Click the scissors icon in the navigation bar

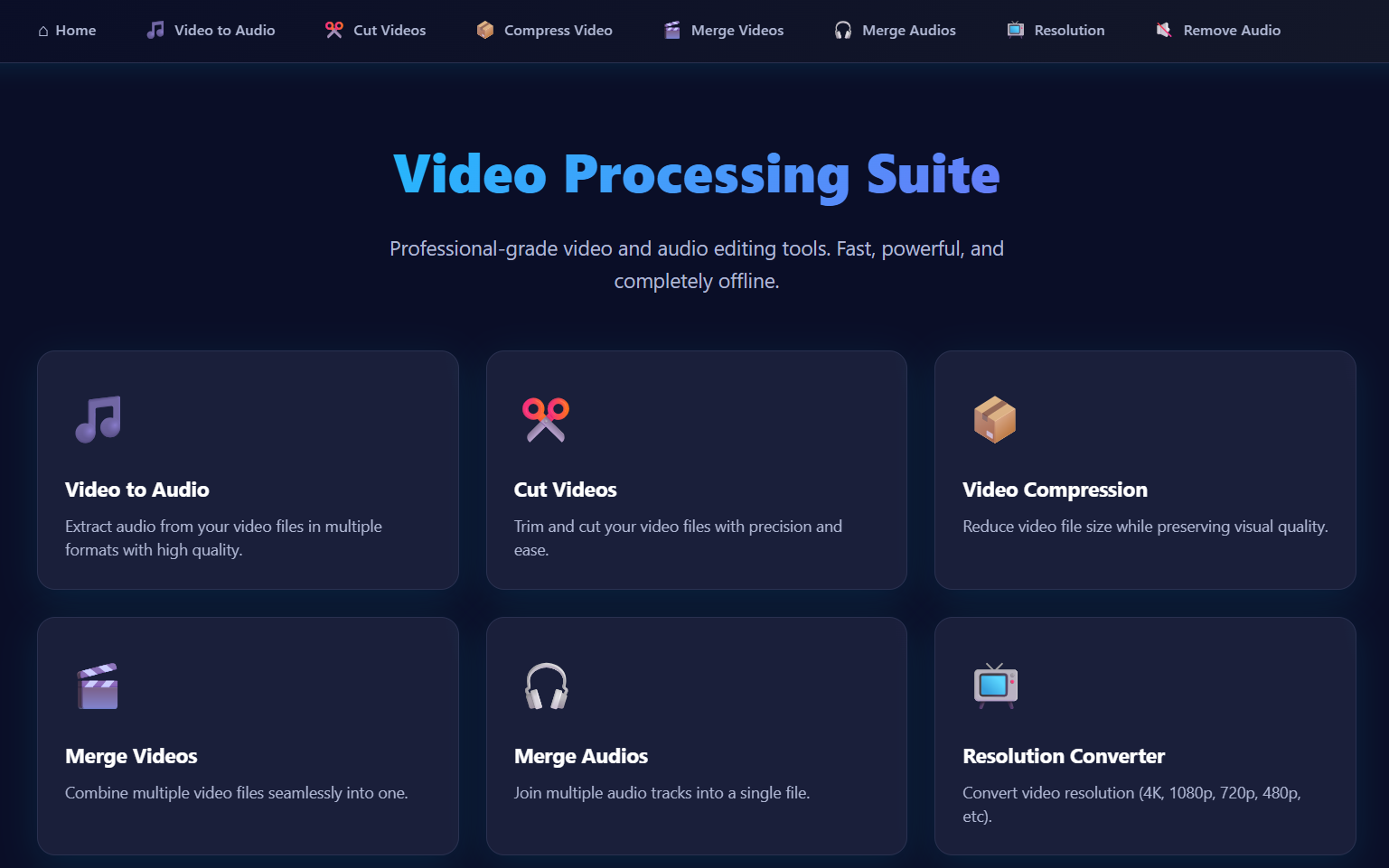(334, 30)
